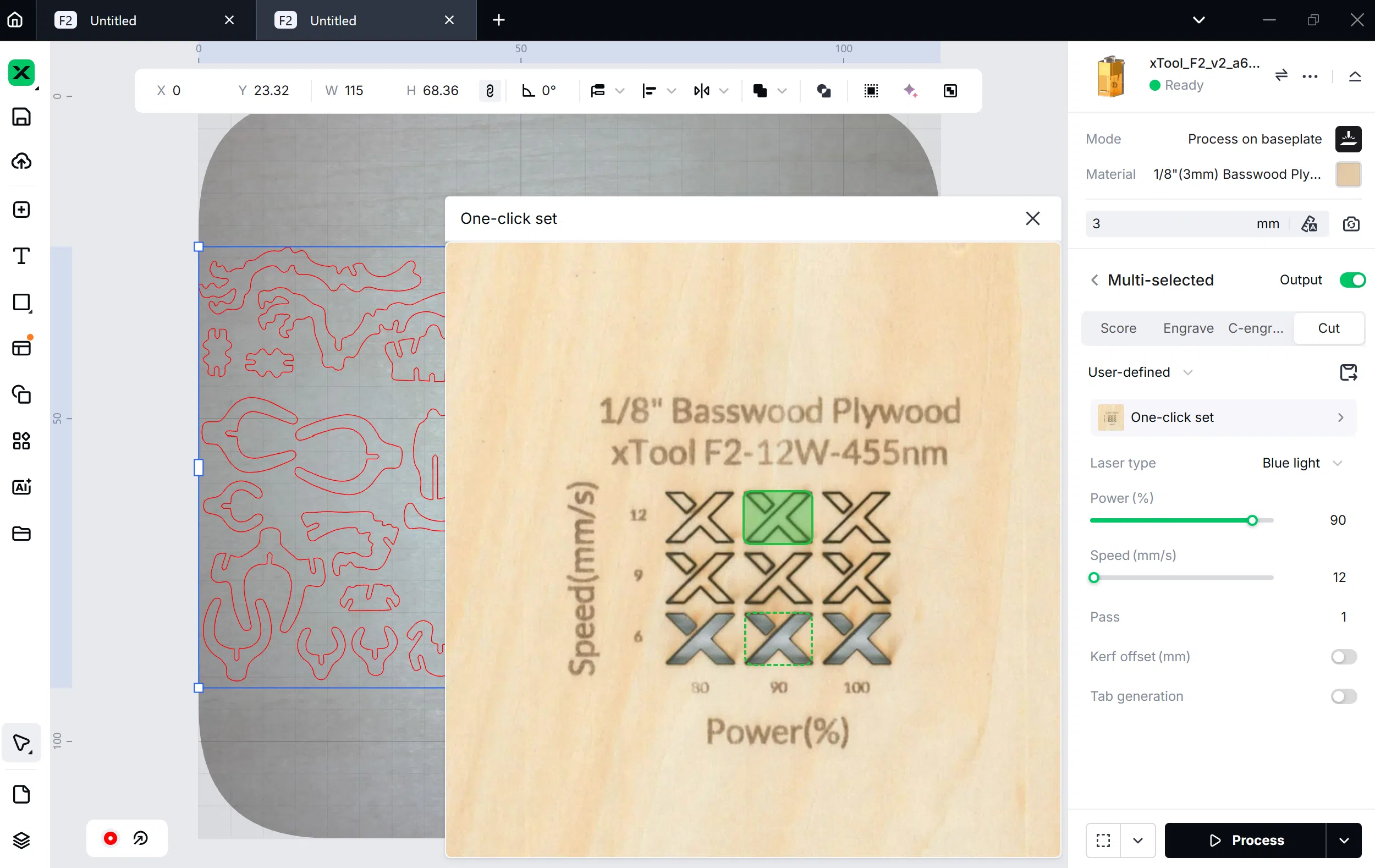The image size is (1375, 868).
Task: Click the camera refresh background icon
Action: [1350, 224]
